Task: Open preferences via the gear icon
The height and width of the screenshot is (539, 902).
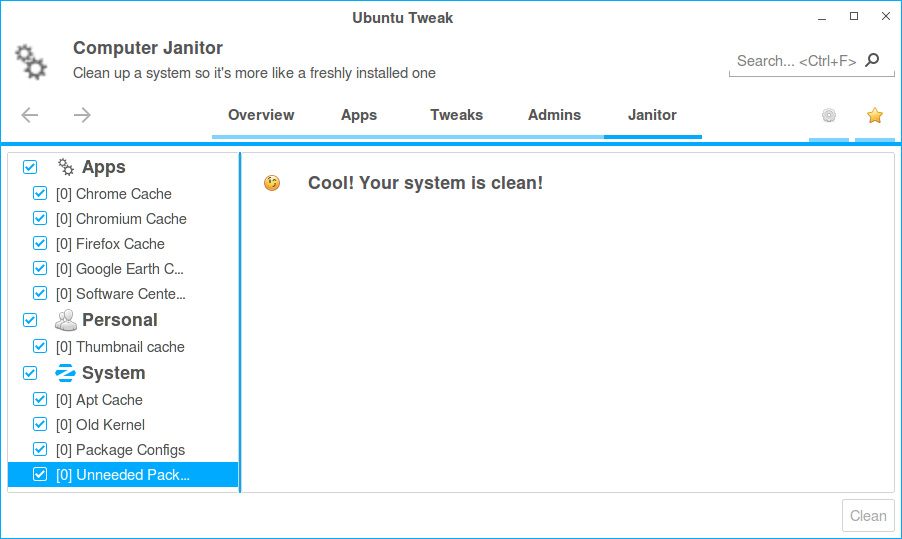Action: pyautogui.click(x=829, y=116)
